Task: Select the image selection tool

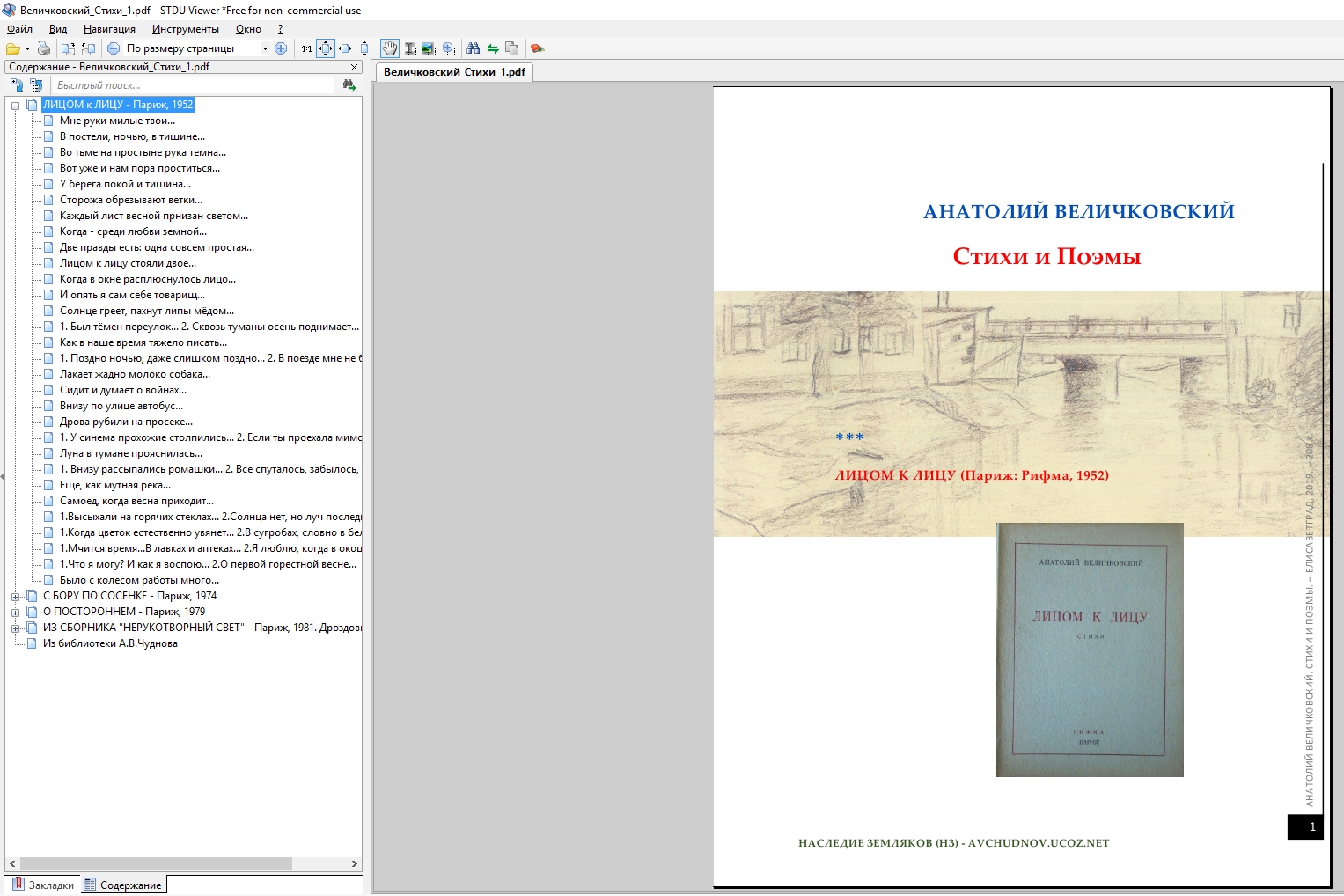Action: [429, 48]
